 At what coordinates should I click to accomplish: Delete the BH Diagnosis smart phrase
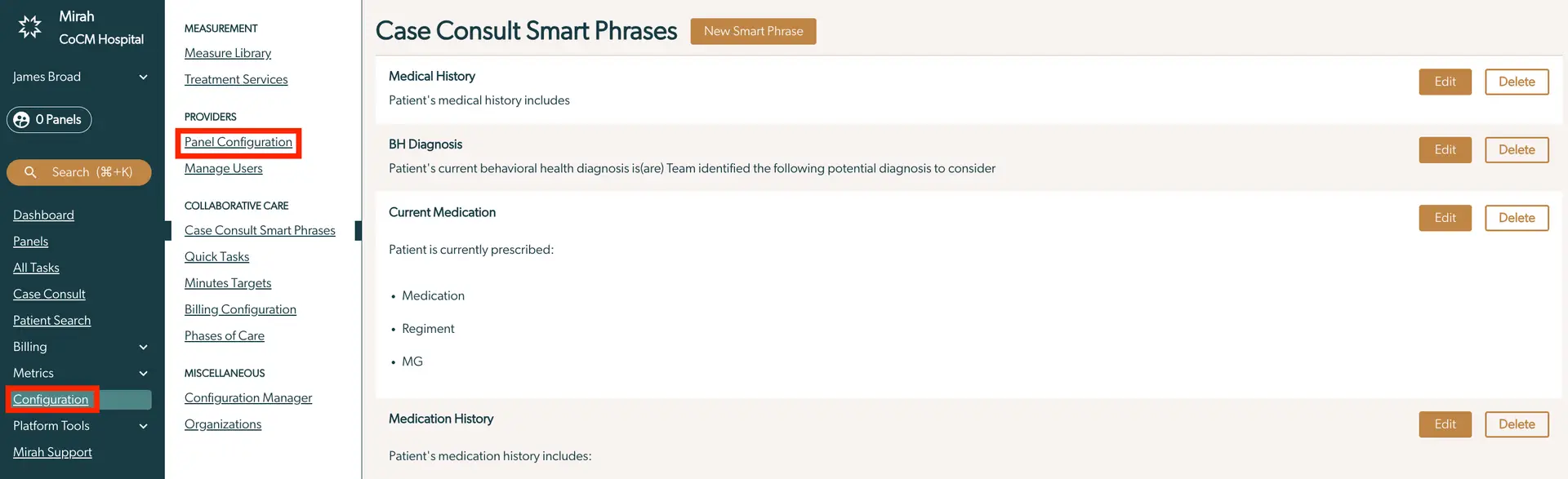pos(1516,149)
